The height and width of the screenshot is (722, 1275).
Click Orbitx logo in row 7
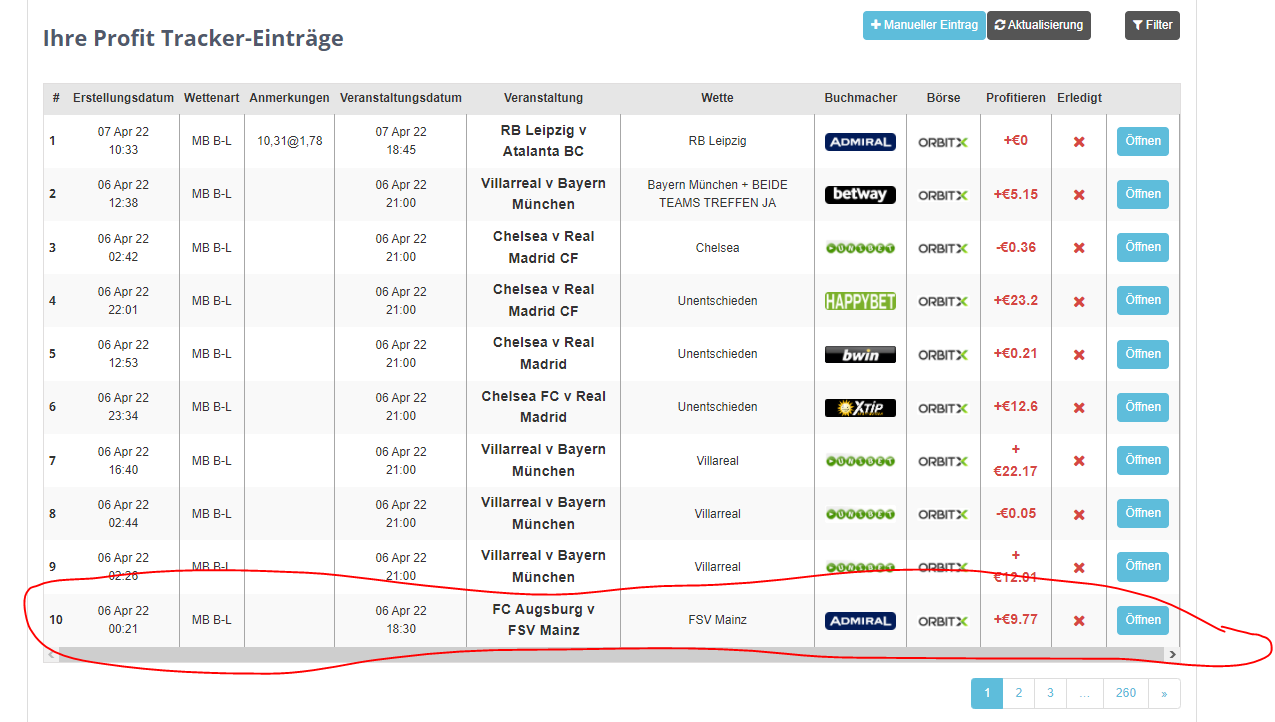coord(943,461)
